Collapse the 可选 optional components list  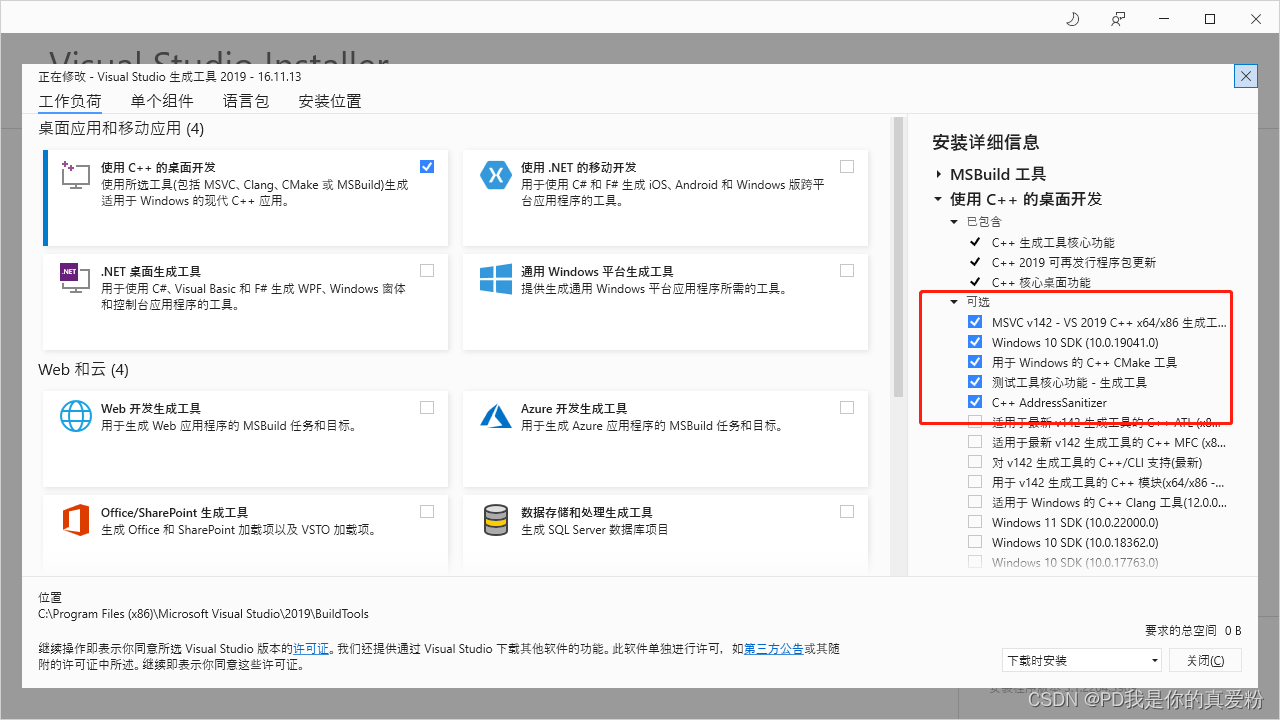954,302
